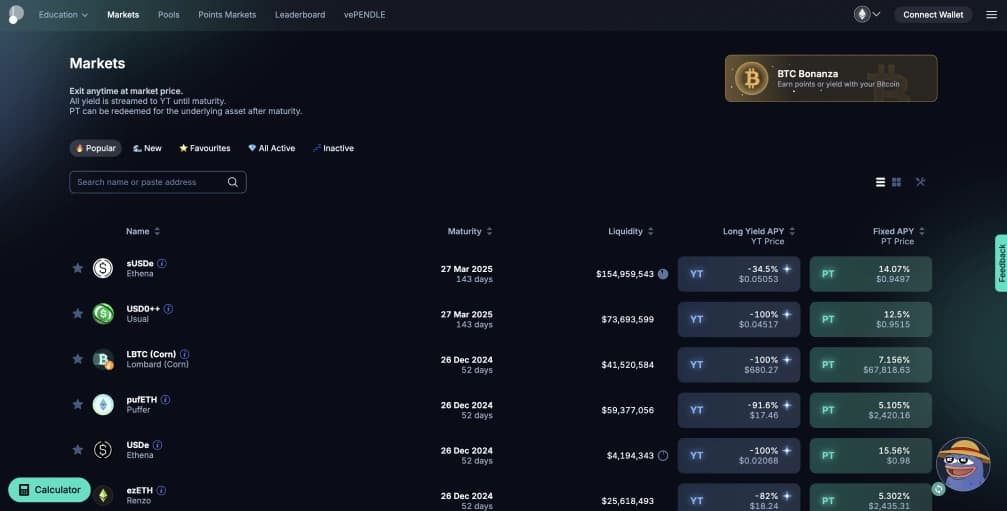Click the Pendle logo icon
1007x511 pixels.
(x=15, y=14)
